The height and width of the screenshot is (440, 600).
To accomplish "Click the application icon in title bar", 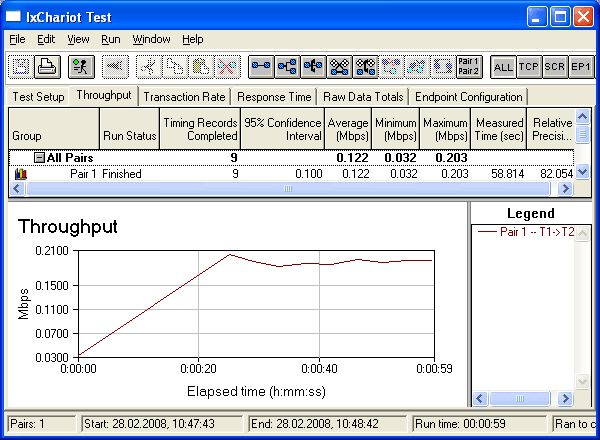I will (13, 16).
